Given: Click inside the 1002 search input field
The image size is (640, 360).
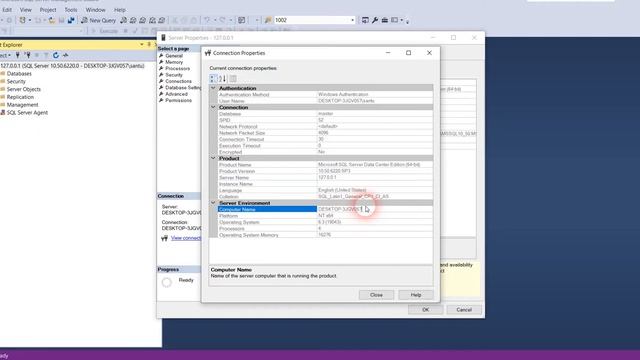Looking at the screenshot, I should (311, 20).
